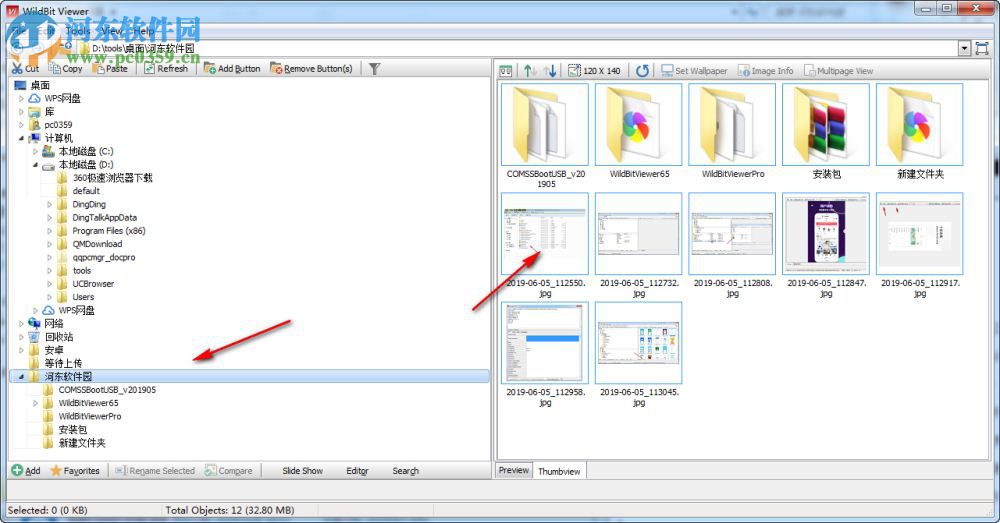Switch to the Preview tab
Screen dimensions: 1000x523
[513, 470]
